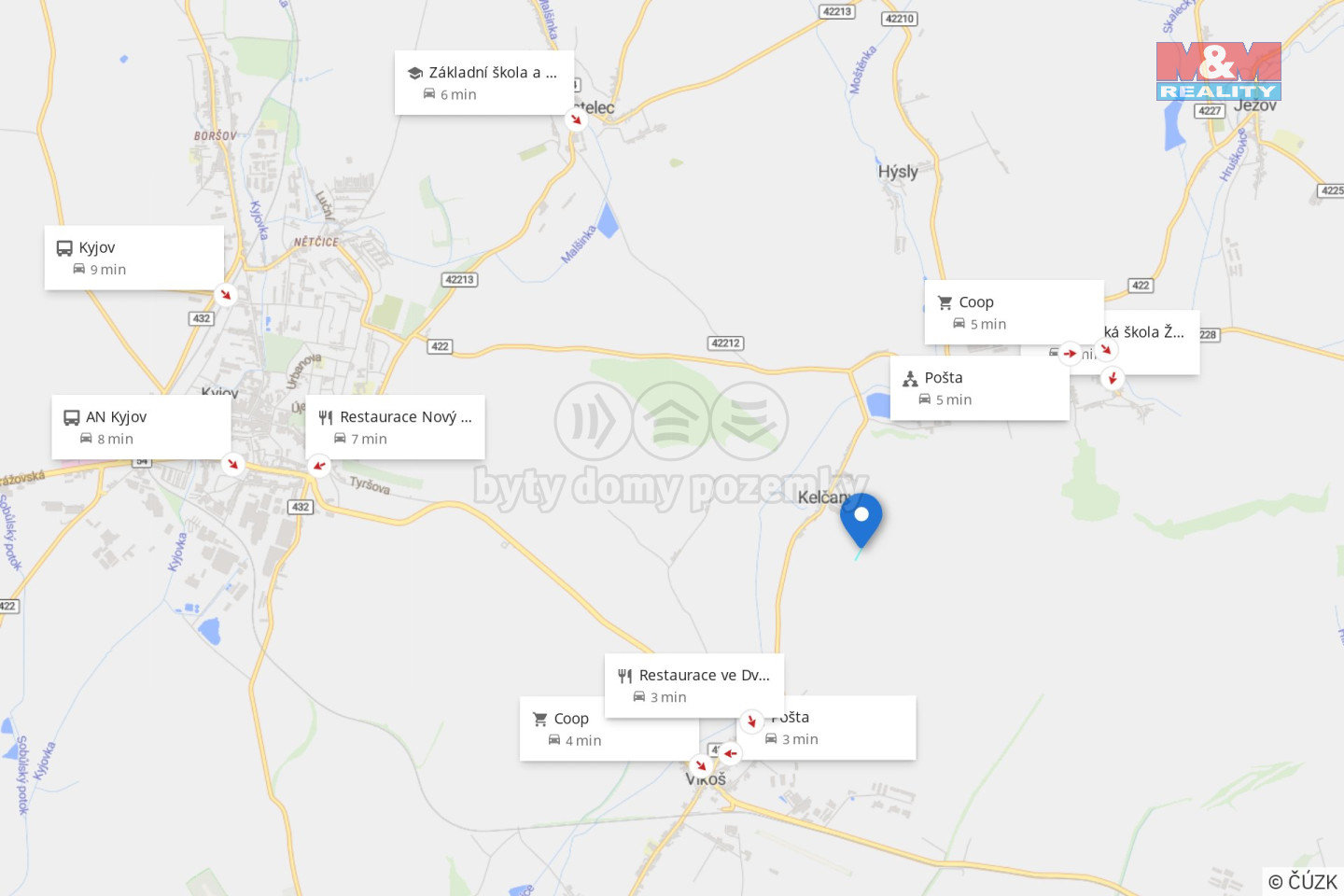This screenshot has height=896, width=1344.
Task: Click red arrow marker at Základní škola card
Action: point(576,119)
